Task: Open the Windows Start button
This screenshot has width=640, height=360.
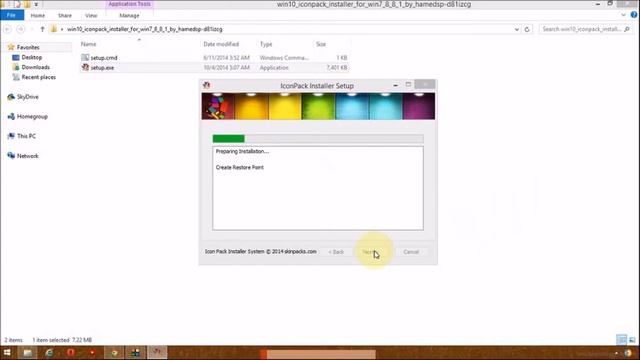Action: click(7, 352)
